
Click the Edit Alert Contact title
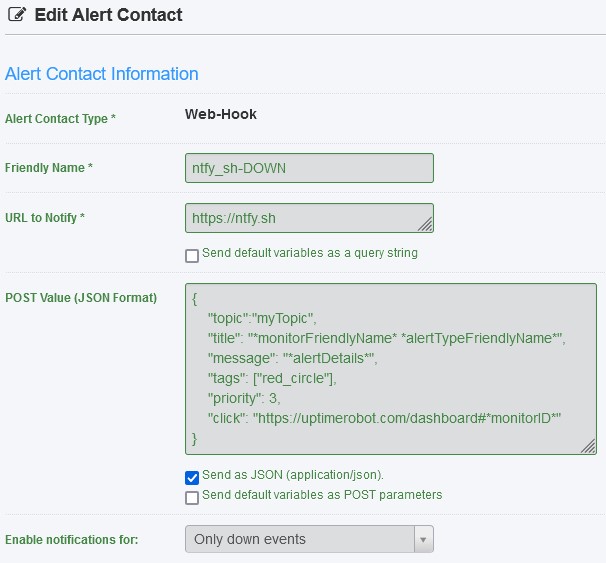tap(108, 16)
